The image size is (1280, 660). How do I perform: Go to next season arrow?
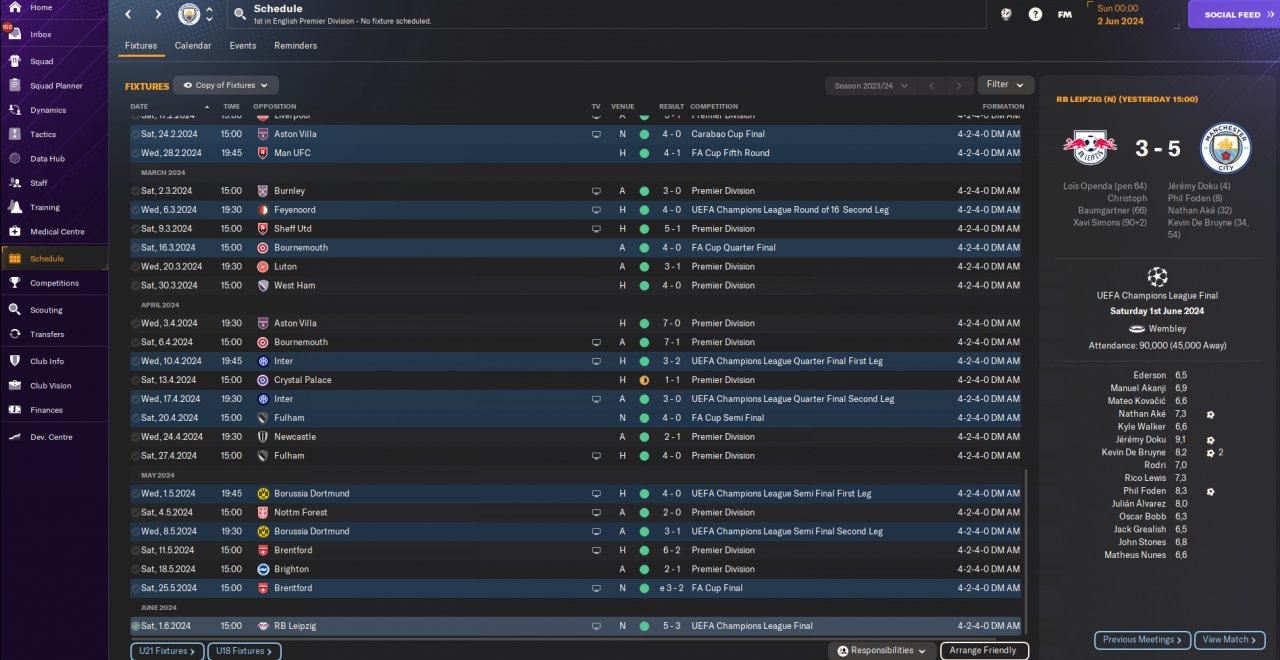click(959, 86)
